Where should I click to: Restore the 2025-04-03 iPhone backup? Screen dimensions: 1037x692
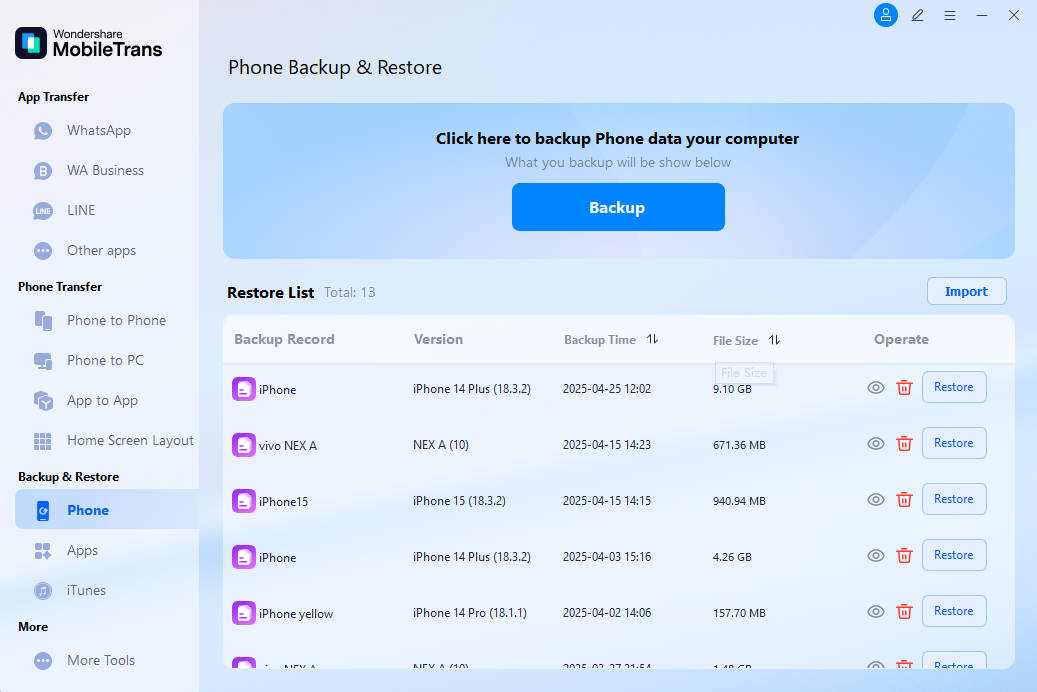click(954, 555)
